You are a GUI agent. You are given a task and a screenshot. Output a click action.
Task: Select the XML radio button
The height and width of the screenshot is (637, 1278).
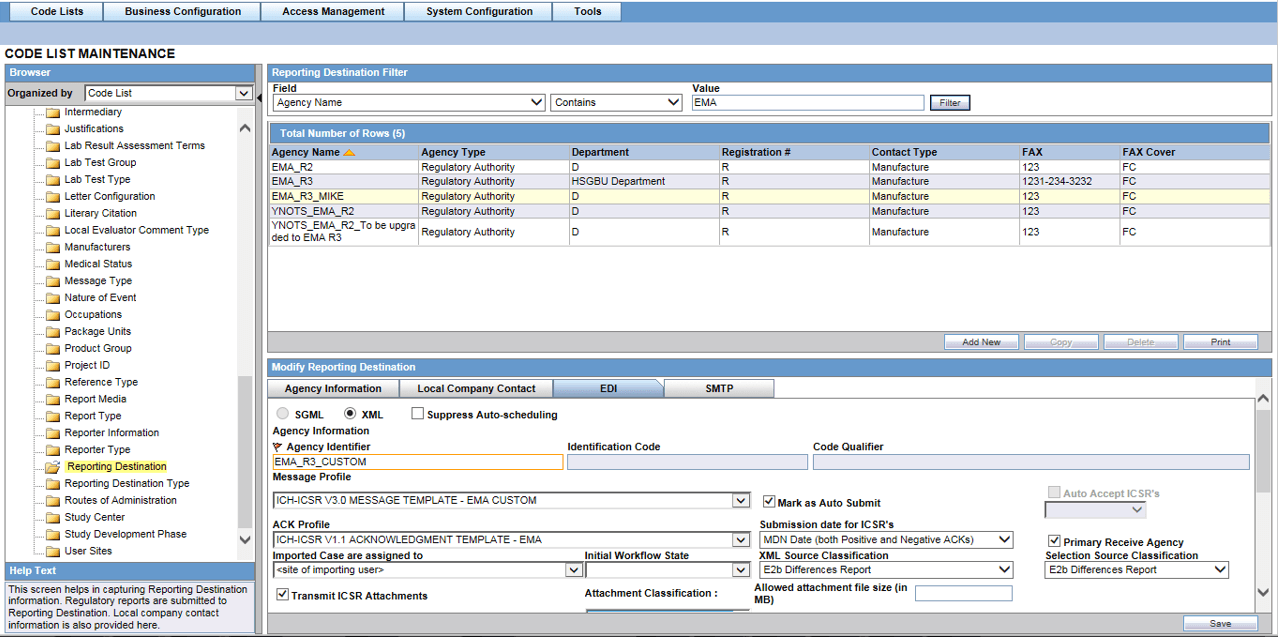(x=350, y=414)
